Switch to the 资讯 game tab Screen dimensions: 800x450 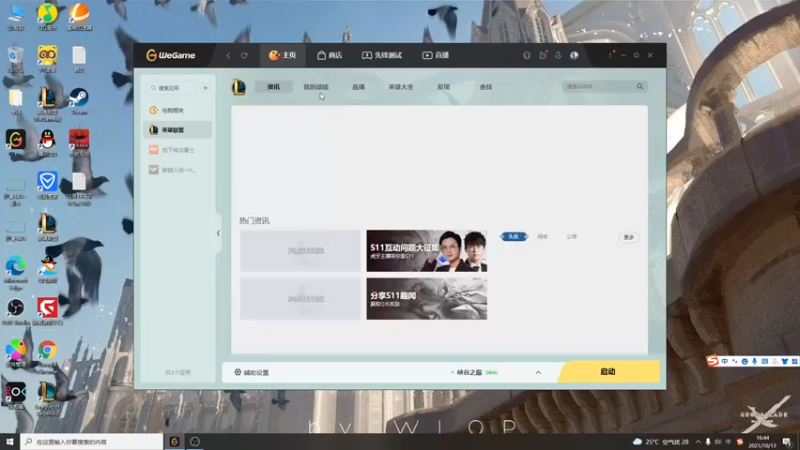click(x=273, y=87)
